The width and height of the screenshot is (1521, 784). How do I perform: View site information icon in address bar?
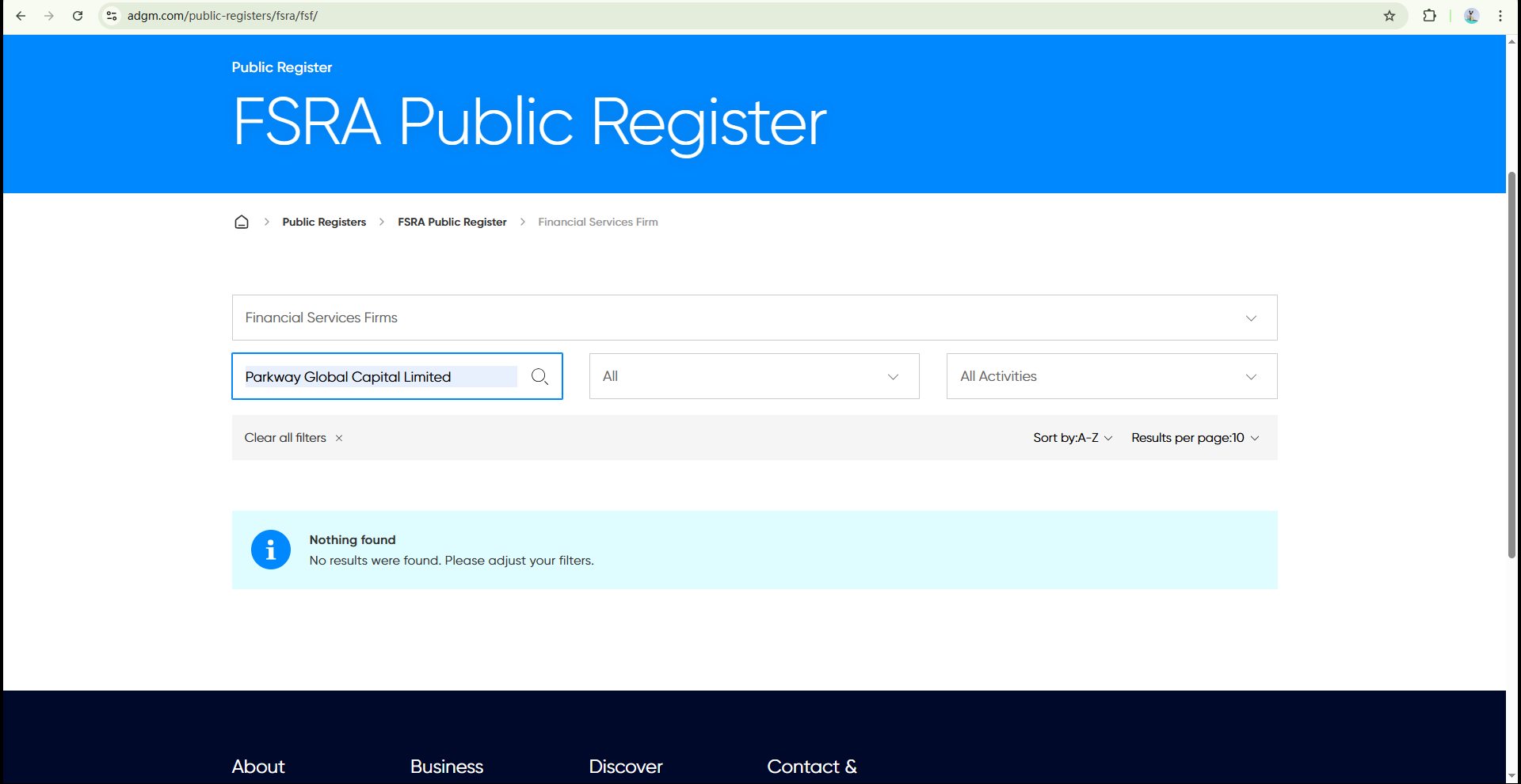[112, 16]
